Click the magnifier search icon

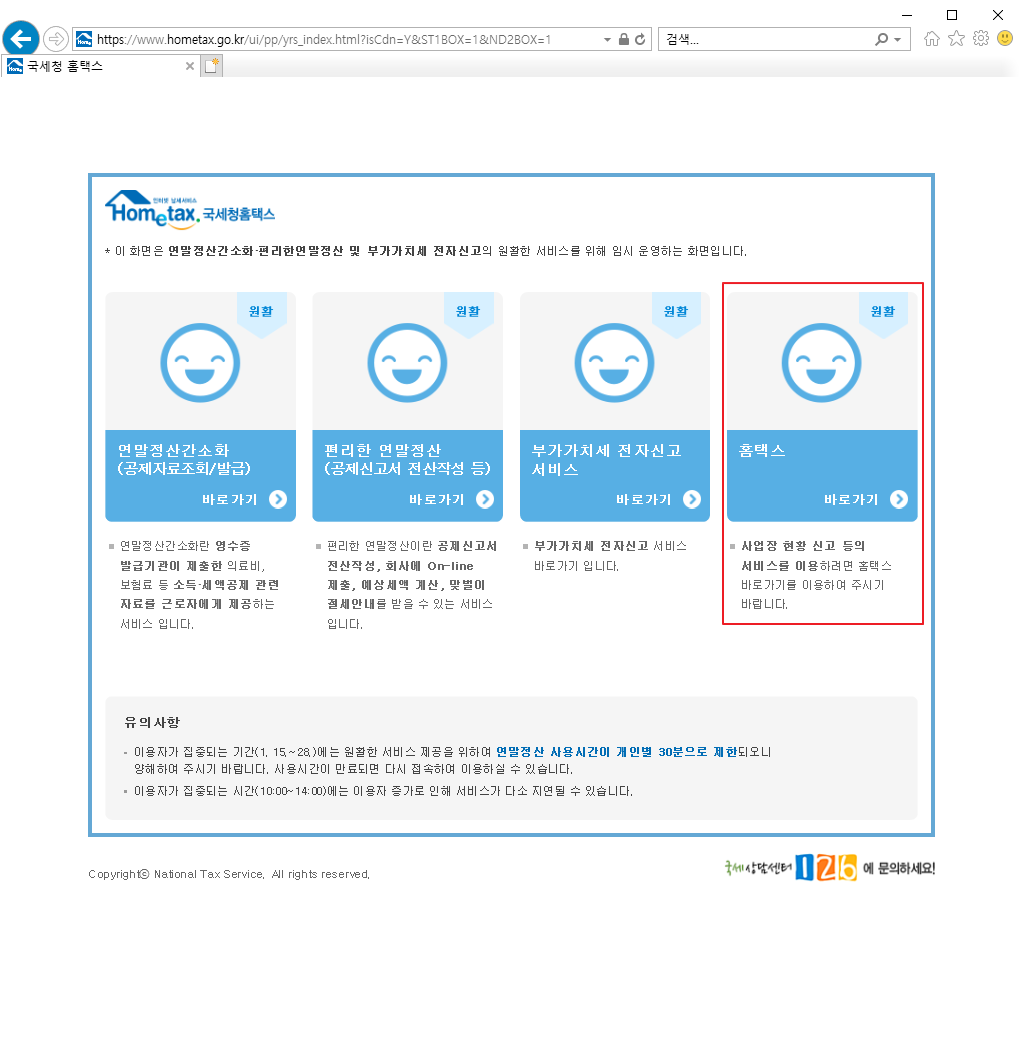[881, 39]
